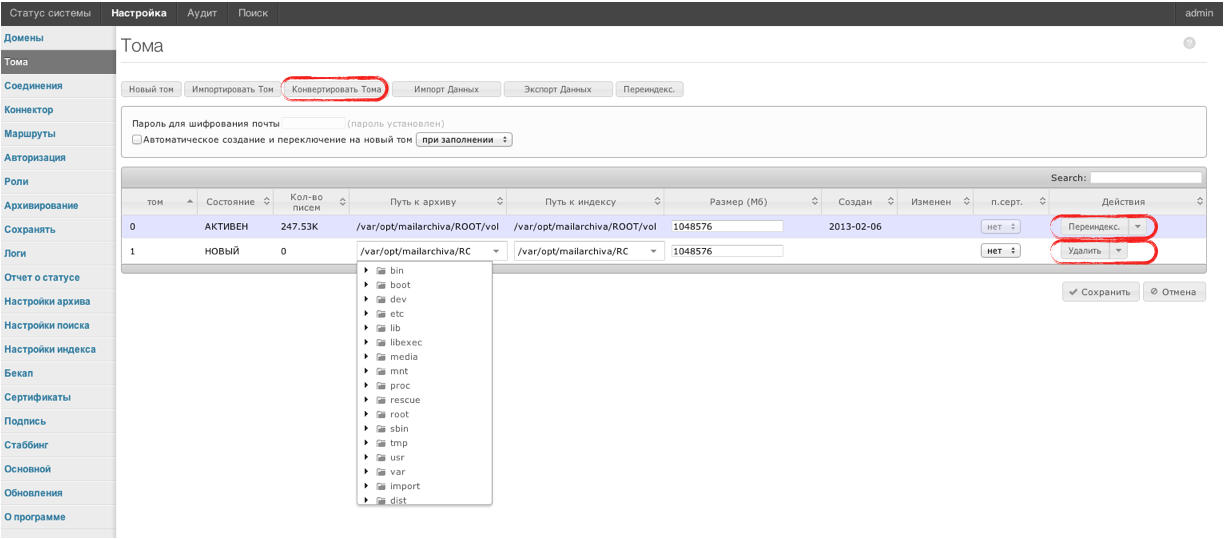Click Конвертировать Тома button
Image resolution: width=1226 pixels, height=539 pixels.
click(x=336, y=89)
